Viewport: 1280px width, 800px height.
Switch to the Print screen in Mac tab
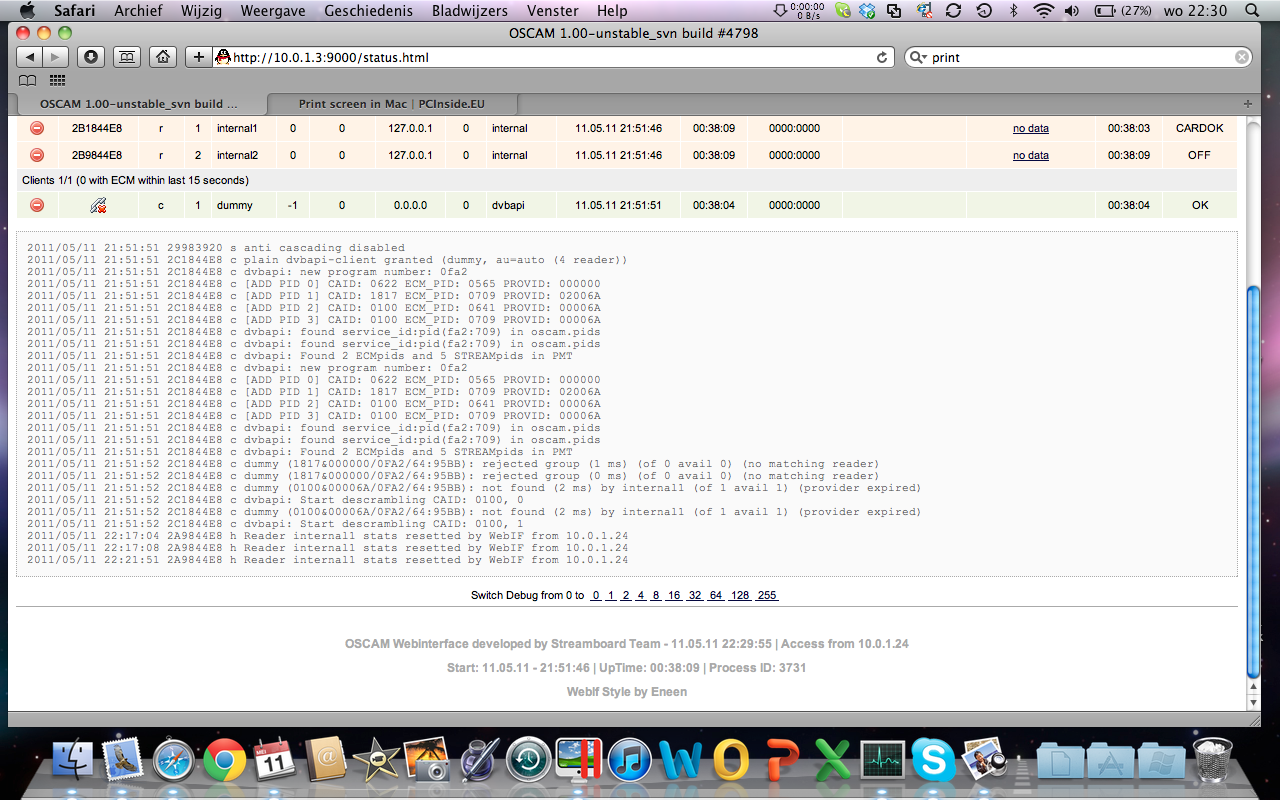pos(392,104)
